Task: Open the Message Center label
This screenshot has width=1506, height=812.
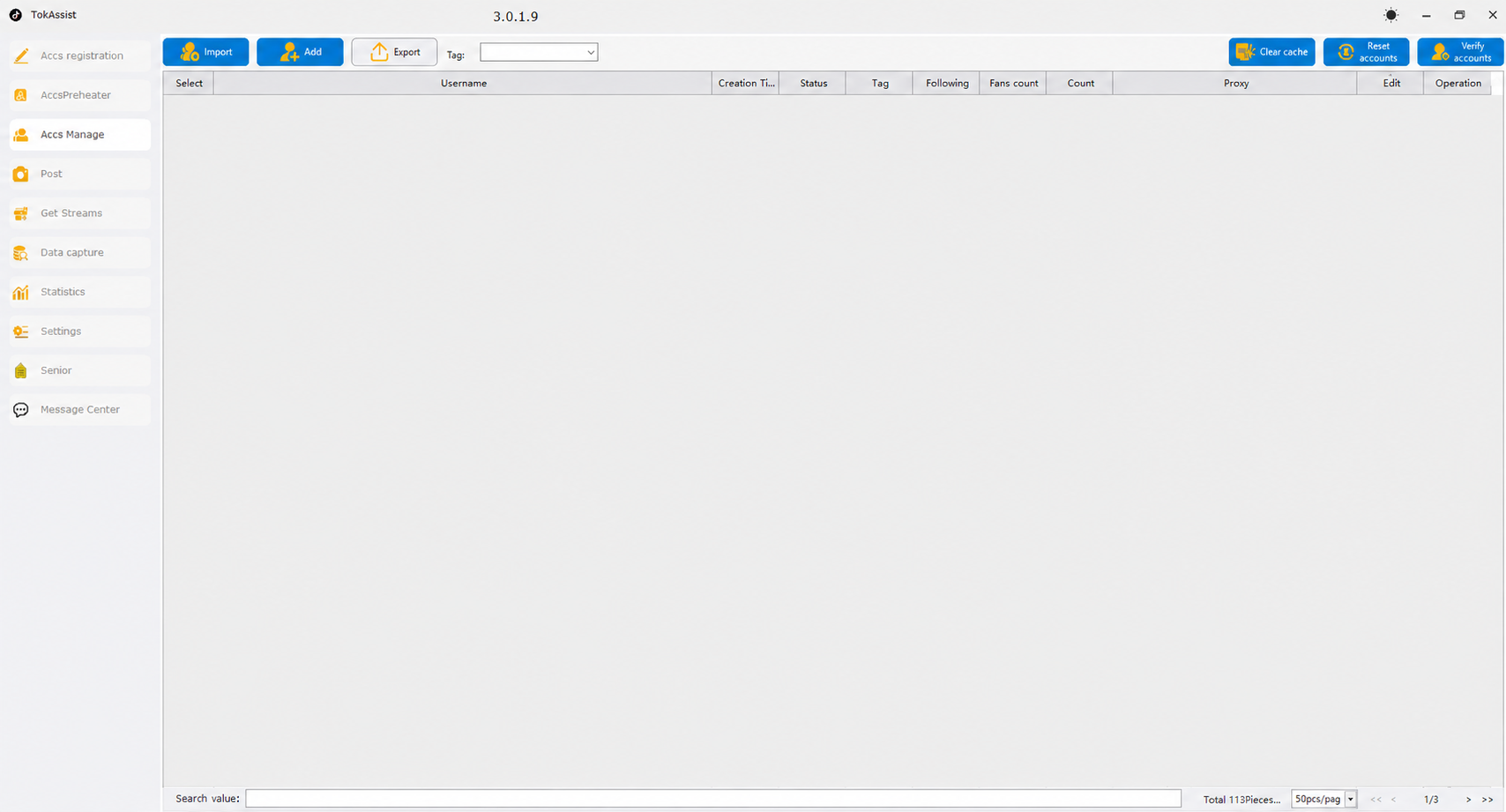Action: [80, 410]
